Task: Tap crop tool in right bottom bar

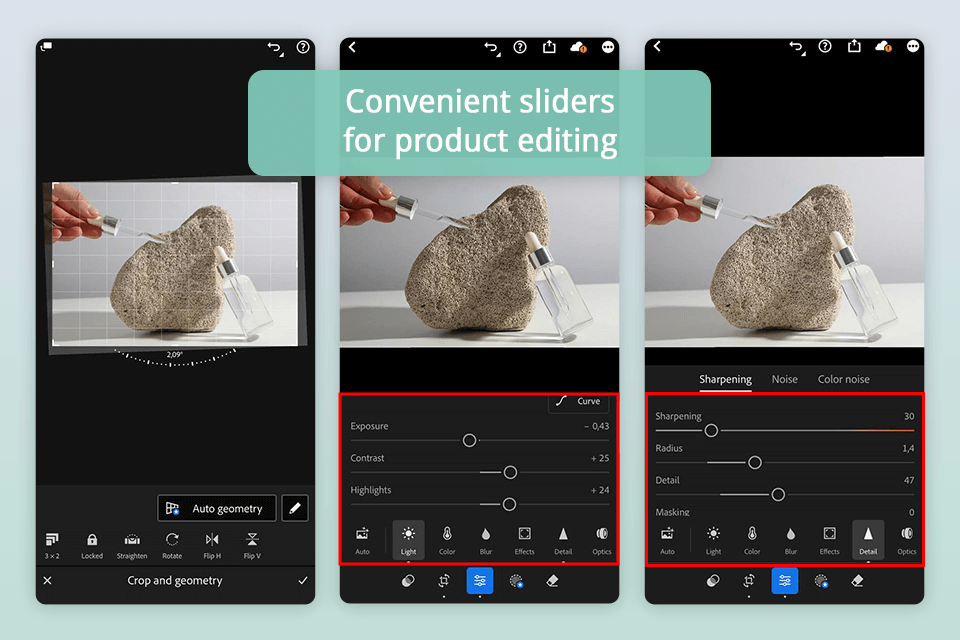Action: (749, 581)
